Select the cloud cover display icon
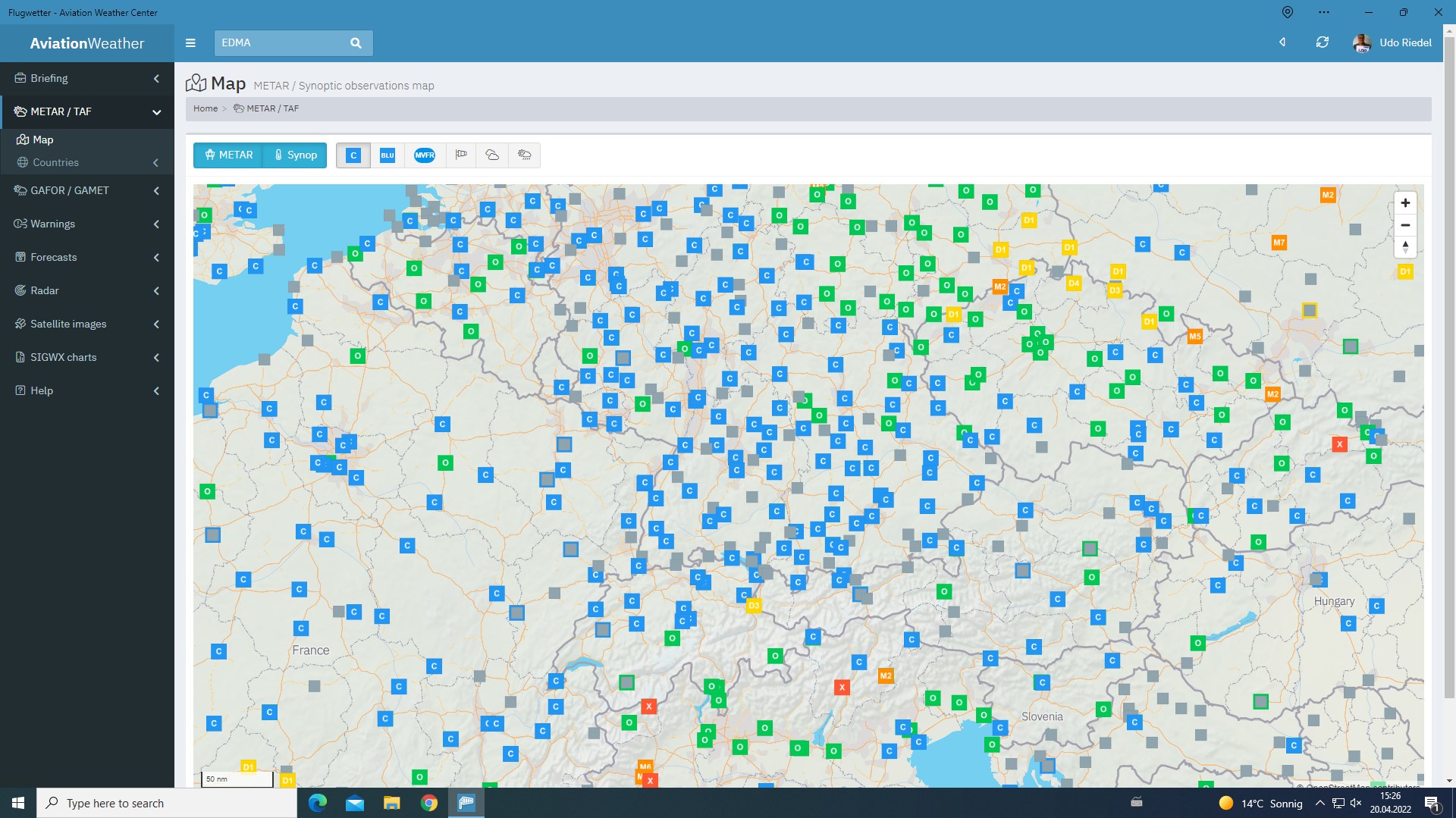Viewport: 1456px width, 818px height. click(x=492, y=155)
